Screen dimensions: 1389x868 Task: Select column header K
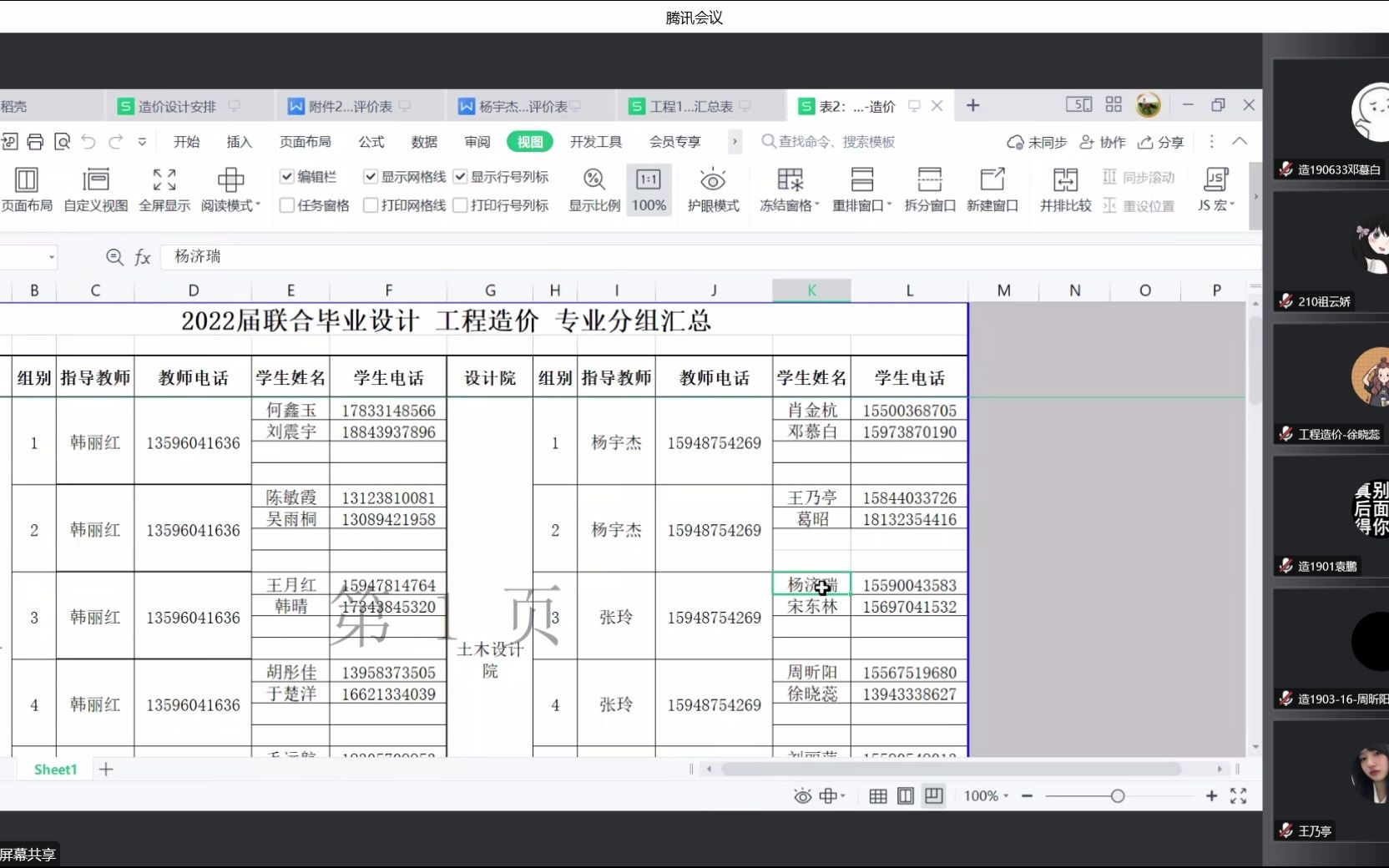[x=811, y=290]
